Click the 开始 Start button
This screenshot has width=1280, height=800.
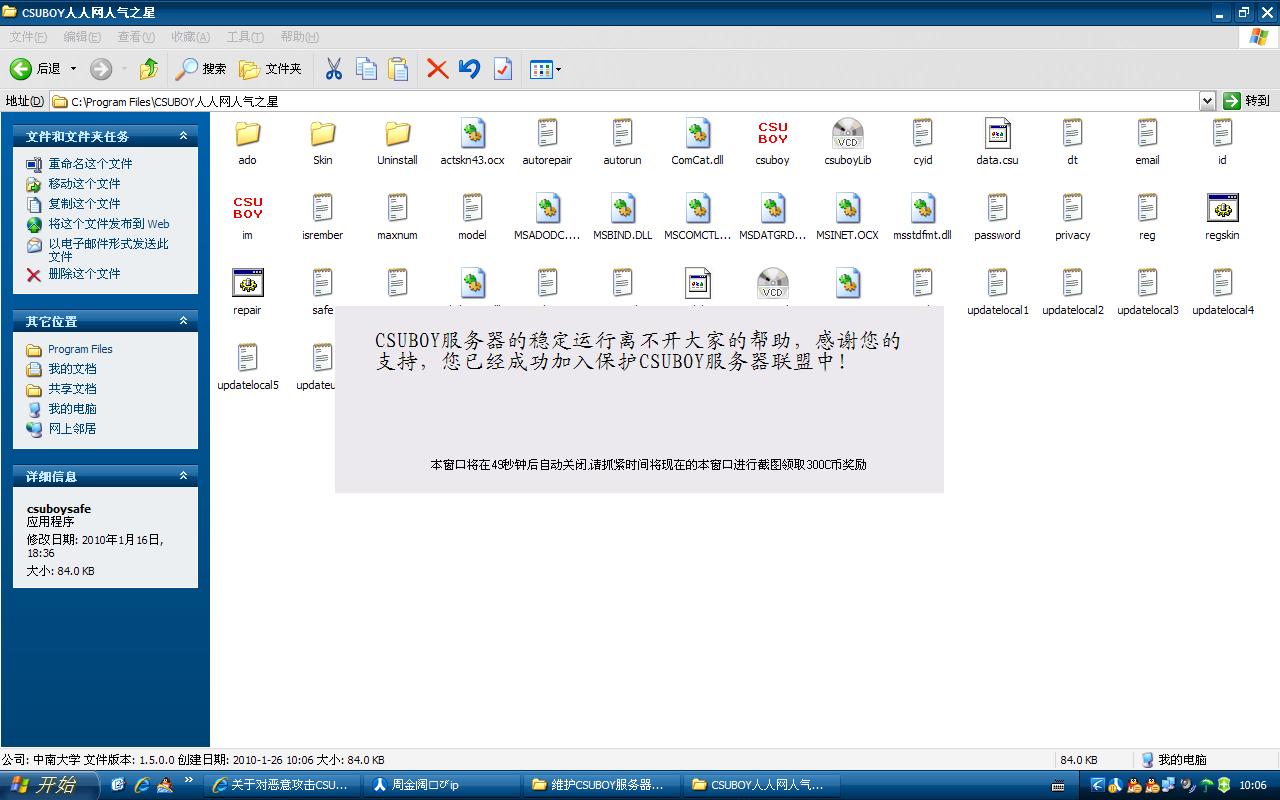pos(49,786)
